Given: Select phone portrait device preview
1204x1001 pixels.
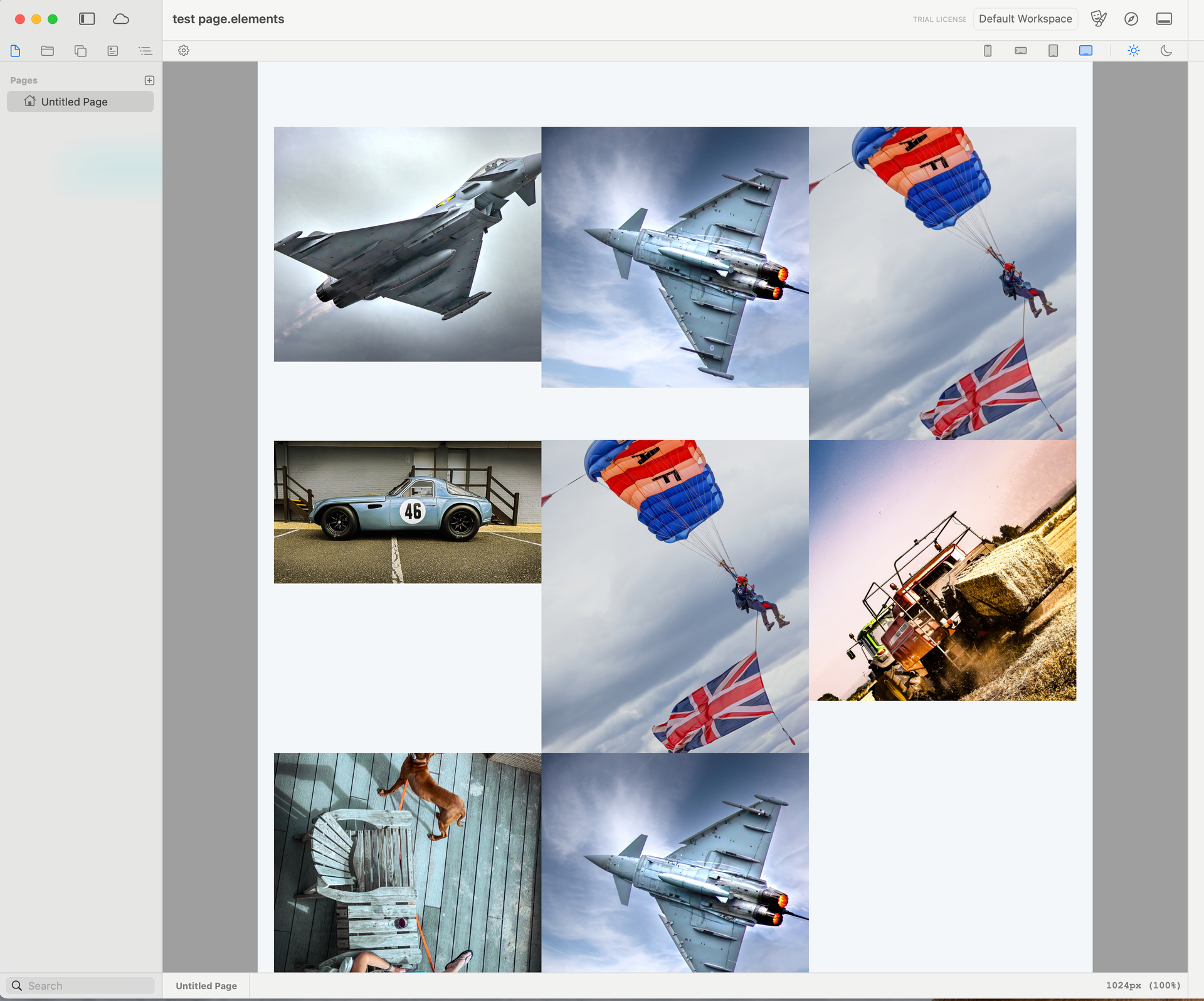Looking at the screenshot, I should 988,51.
